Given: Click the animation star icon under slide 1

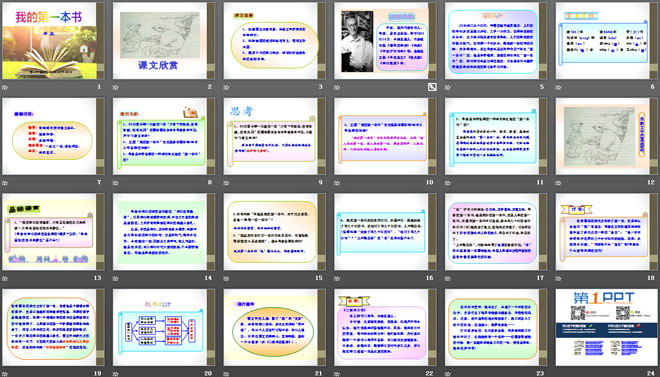Looking at the screenshot, I should pyautogui.click(x=5, y=88).
